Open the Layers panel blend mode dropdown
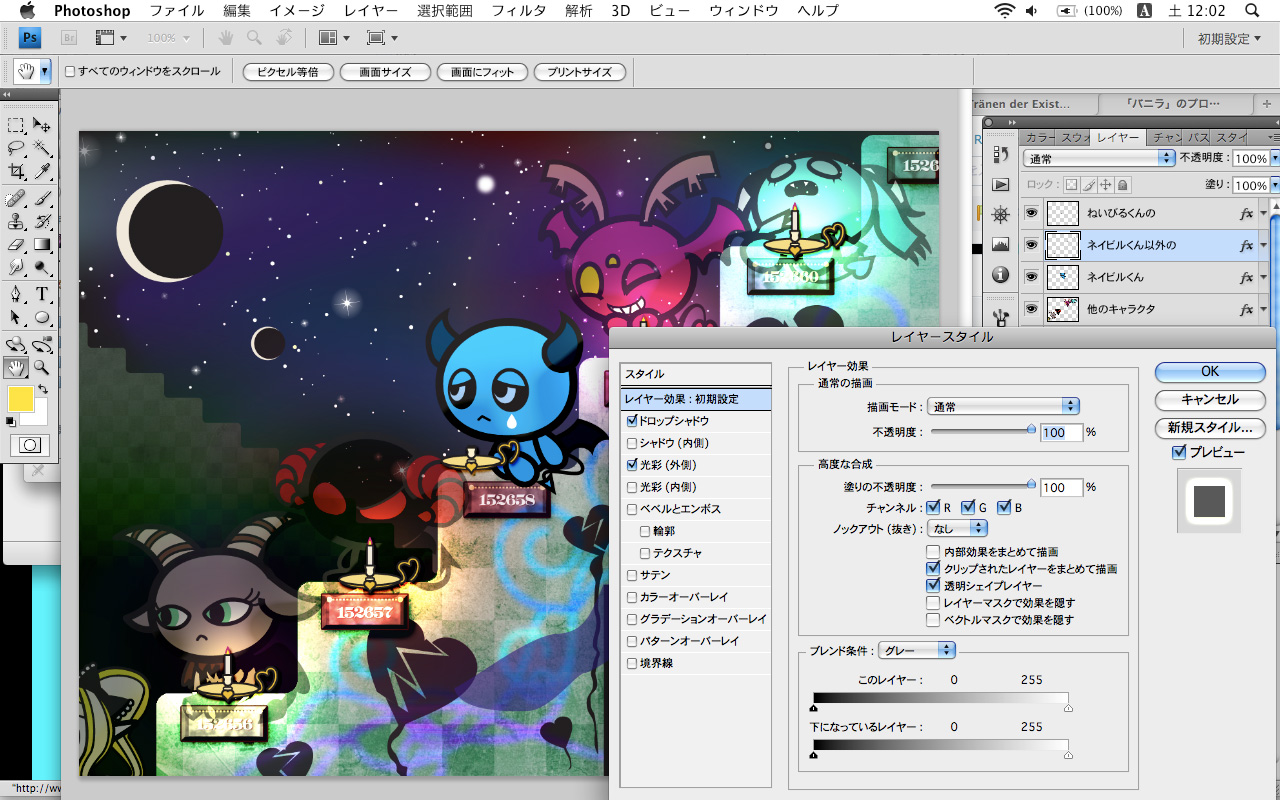The width and height of the screenshot is (1280, 800). [x=1099, y=159]
